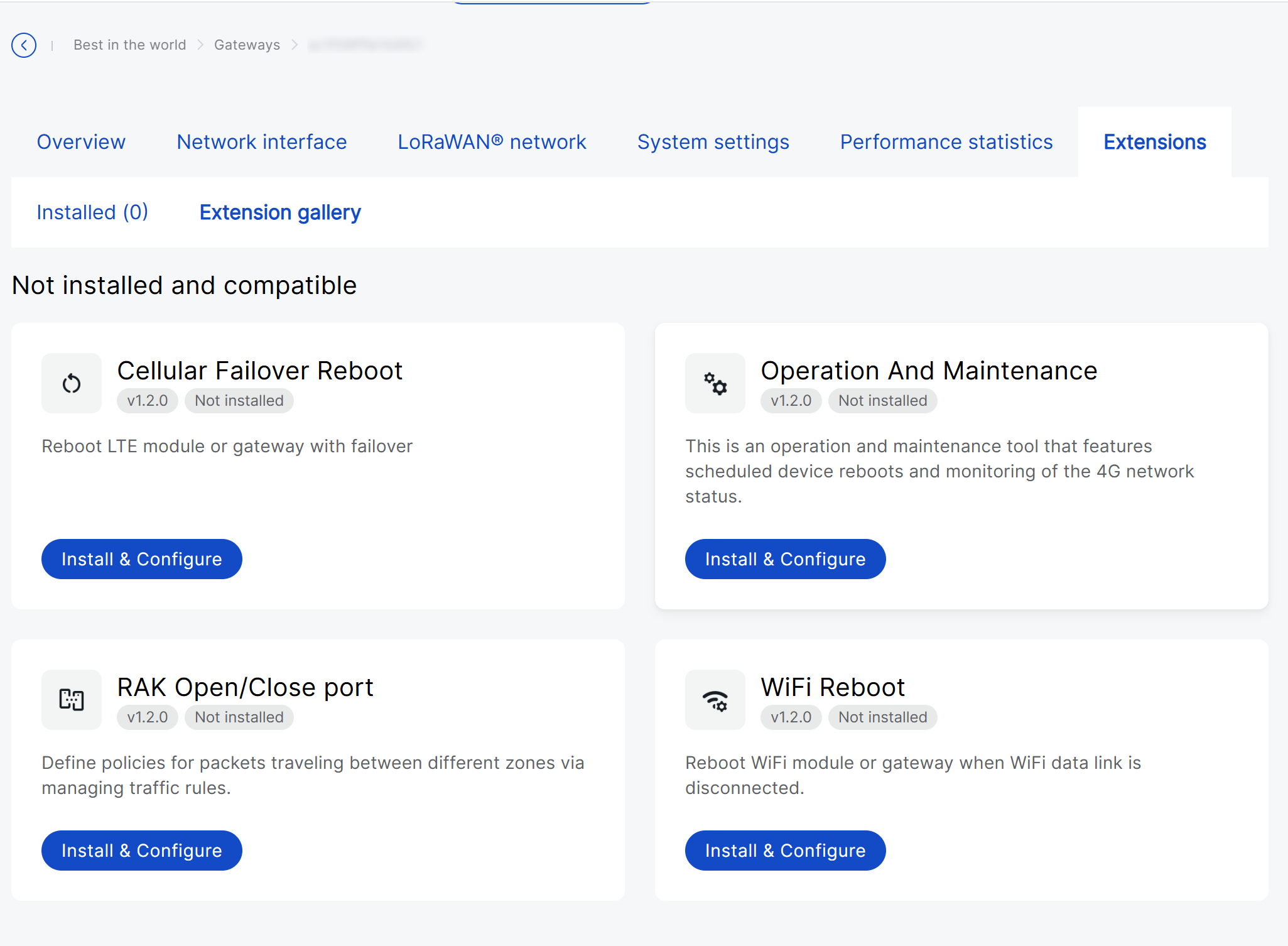Click the Cellular Failover Reboot title
1288x946 pixels.
(260, 371)
